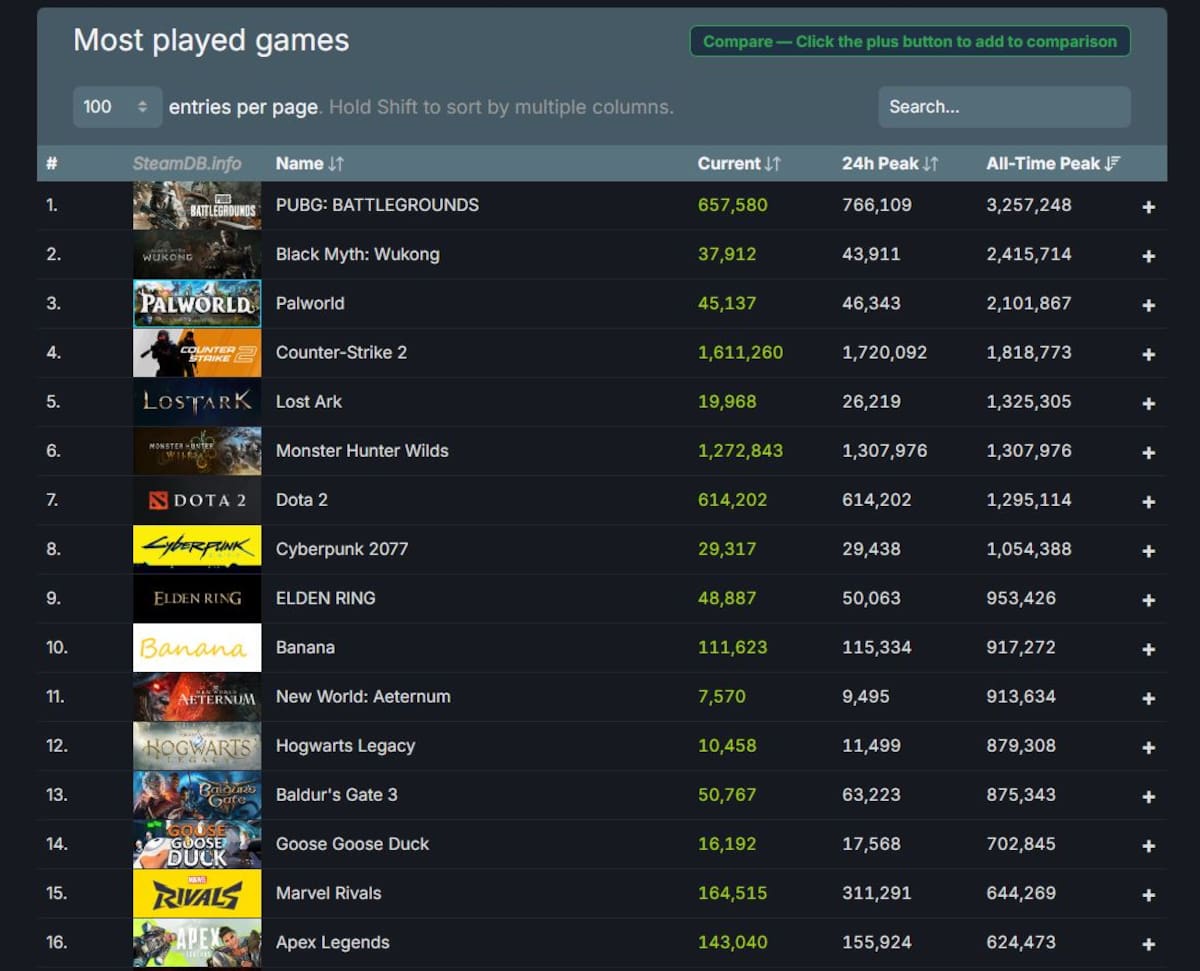
Task: Open the Apex Legends game link
Action: 333,942
